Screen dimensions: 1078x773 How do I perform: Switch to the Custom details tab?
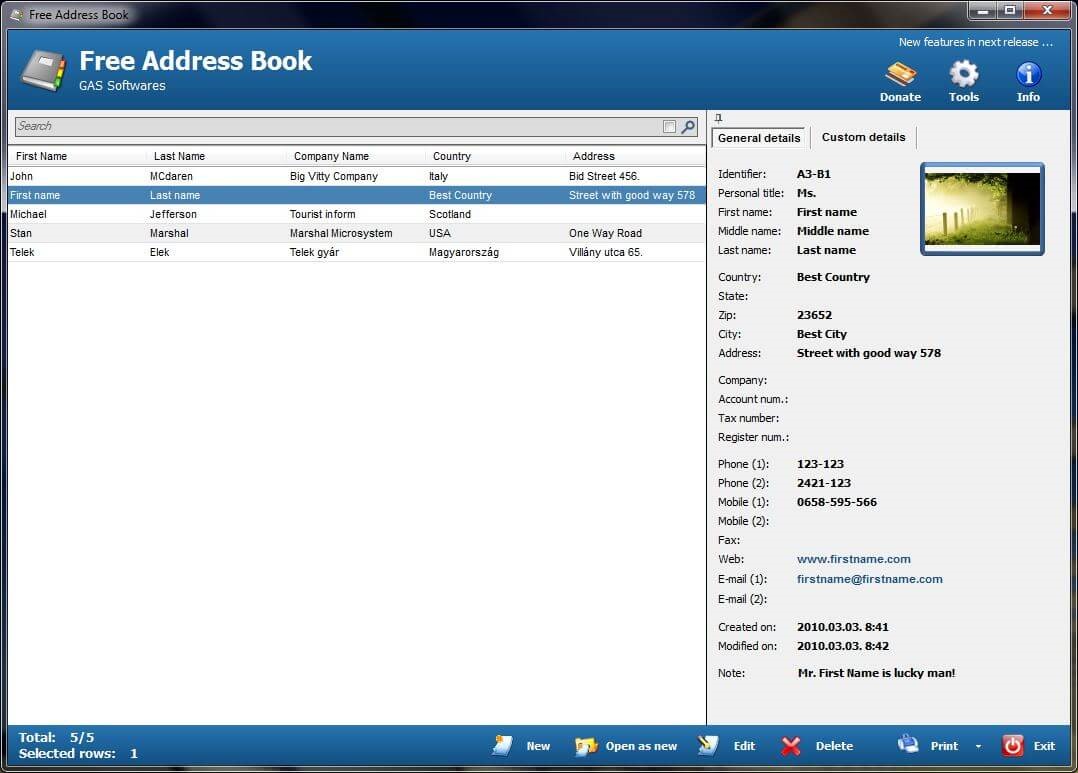pyautogui.click(x=862, y=137)
